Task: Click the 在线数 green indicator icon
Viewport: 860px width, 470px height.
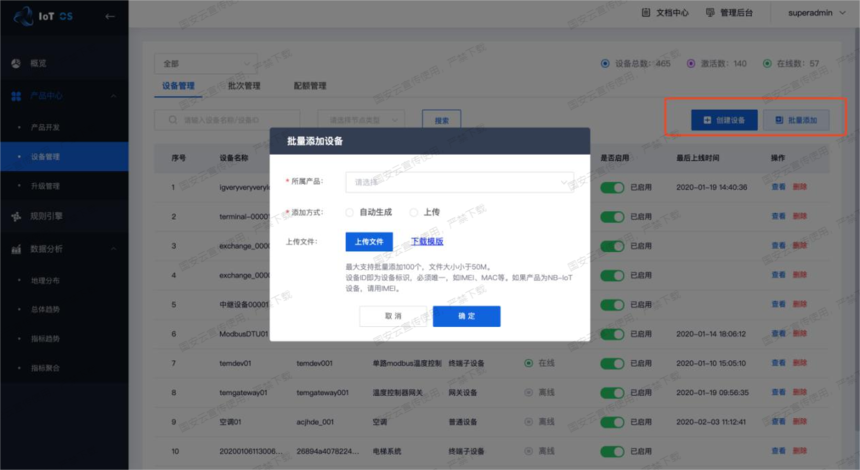Action: (767, 64)
